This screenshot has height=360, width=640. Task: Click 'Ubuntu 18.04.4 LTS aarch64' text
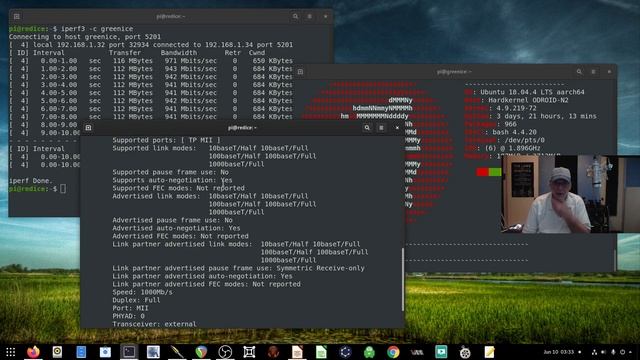pos(532,92)
